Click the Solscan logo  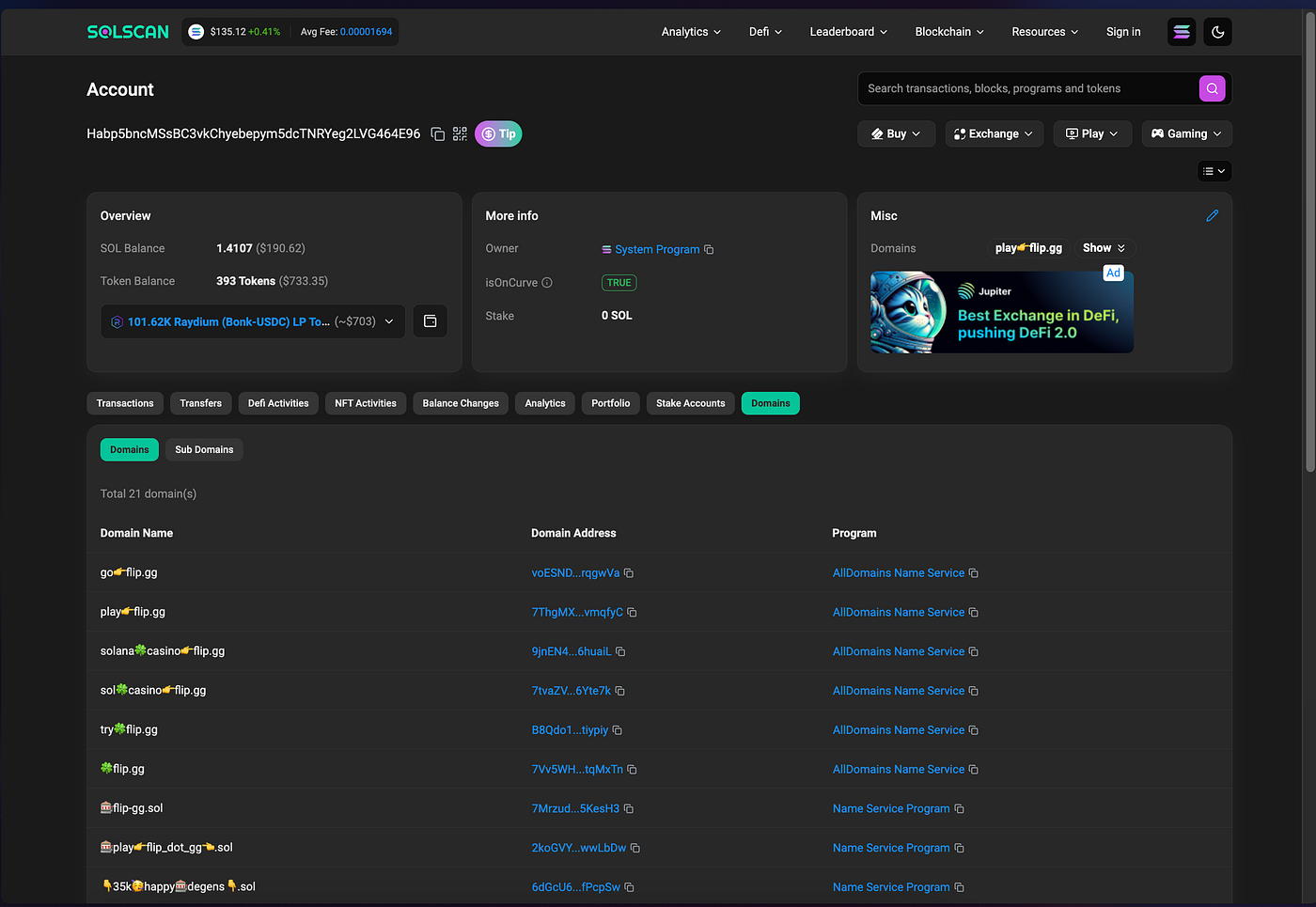click(x=128, y=32)
